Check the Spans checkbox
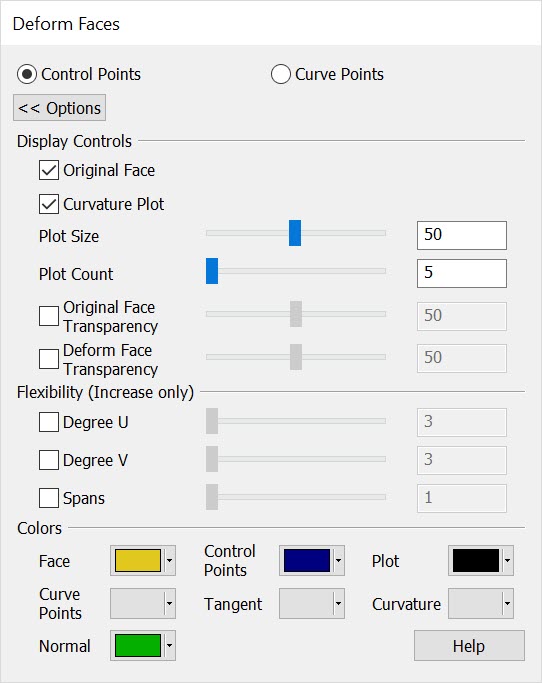 pyautogui.click(x=49, y=498)
